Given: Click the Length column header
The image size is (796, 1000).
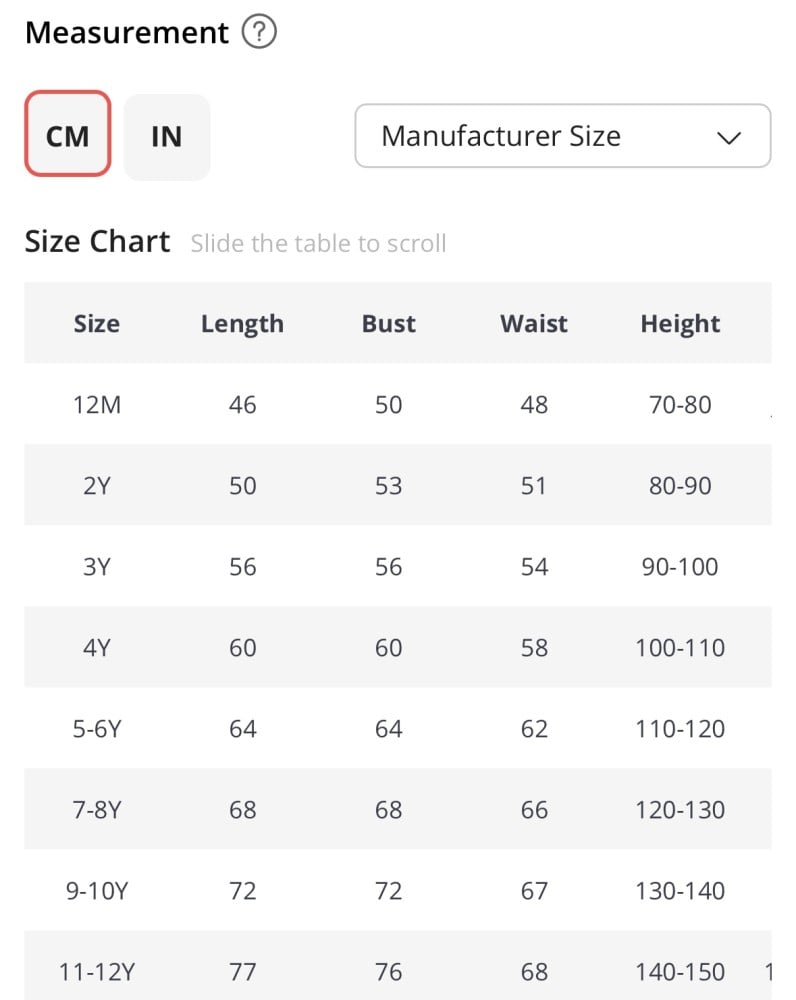Looking at the screenshot, I should tap(242, 324).
